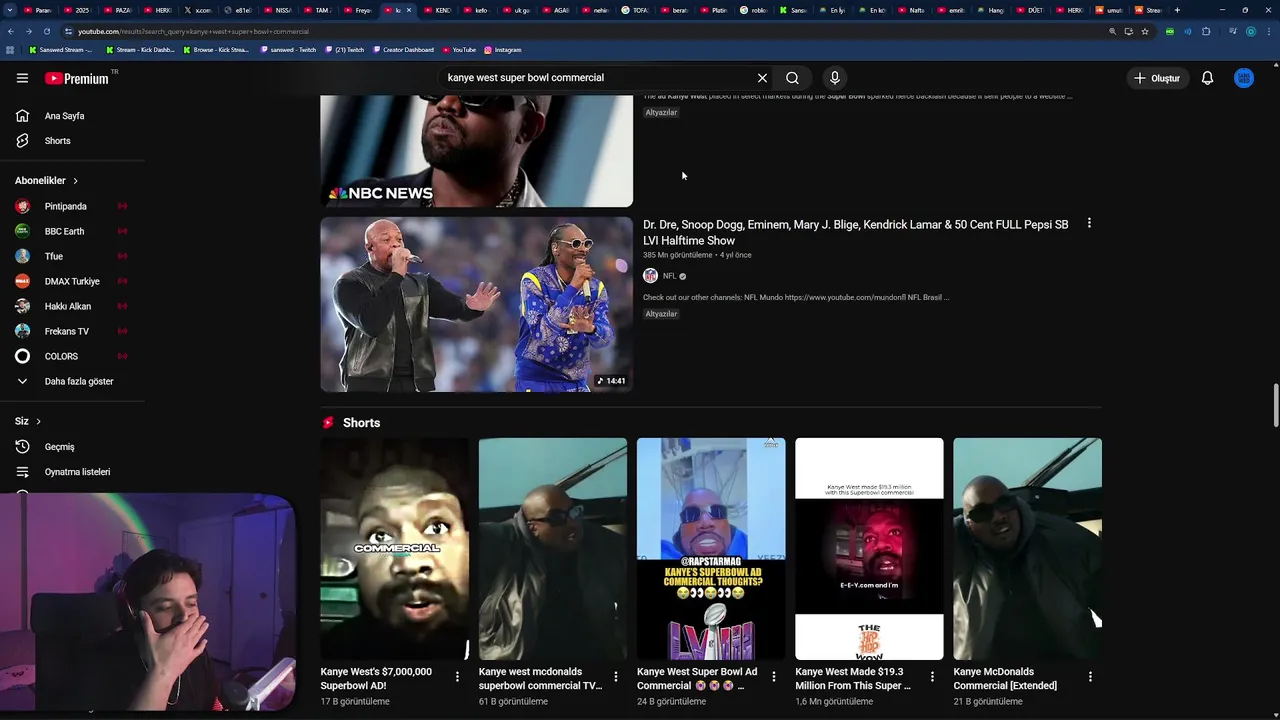
Task: Open options for Kanye McDonalds Commercial Extended short
Action: point(1090,677)
